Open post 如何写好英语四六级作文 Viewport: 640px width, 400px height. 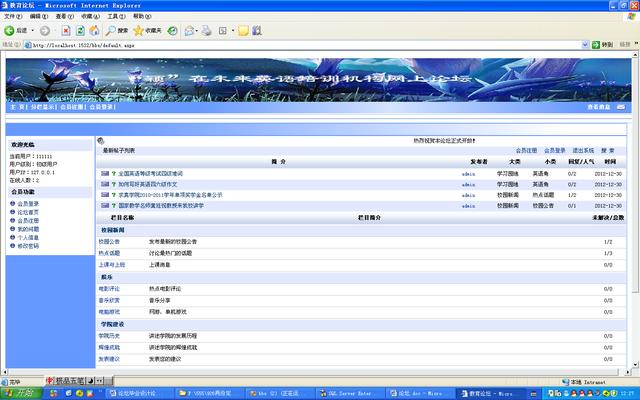[148, 184]
